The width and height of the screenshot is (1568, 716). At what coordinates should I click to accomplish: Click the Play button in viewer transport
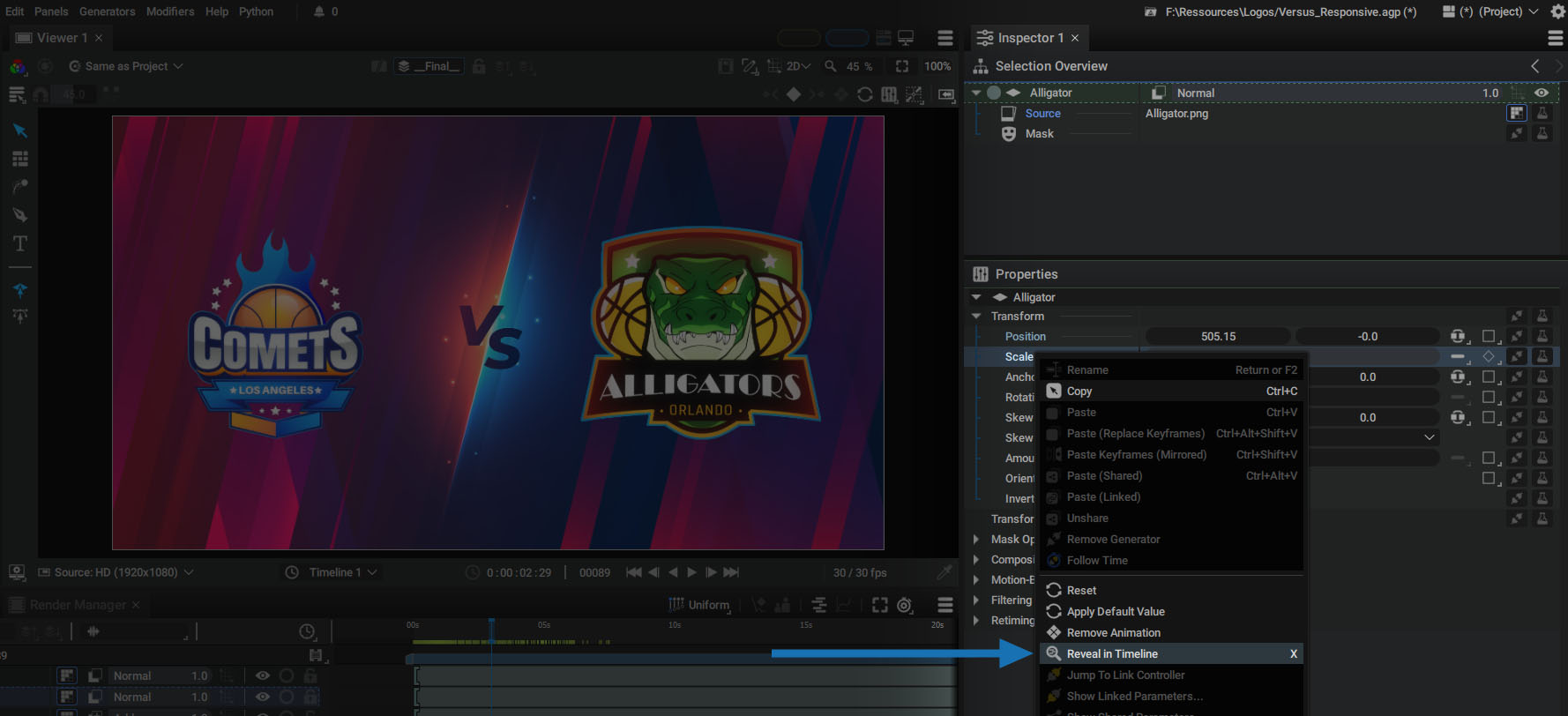(x=691, y=572)
